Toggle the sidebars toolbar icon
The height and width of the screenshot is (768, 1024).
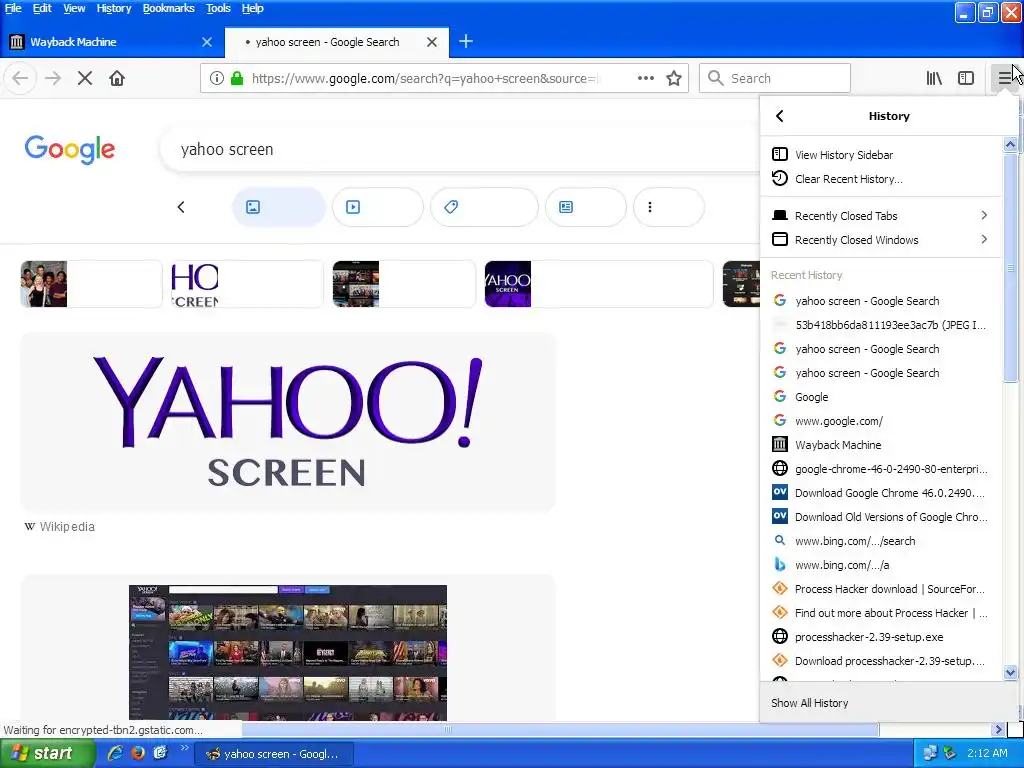click(x=966, y=78)
